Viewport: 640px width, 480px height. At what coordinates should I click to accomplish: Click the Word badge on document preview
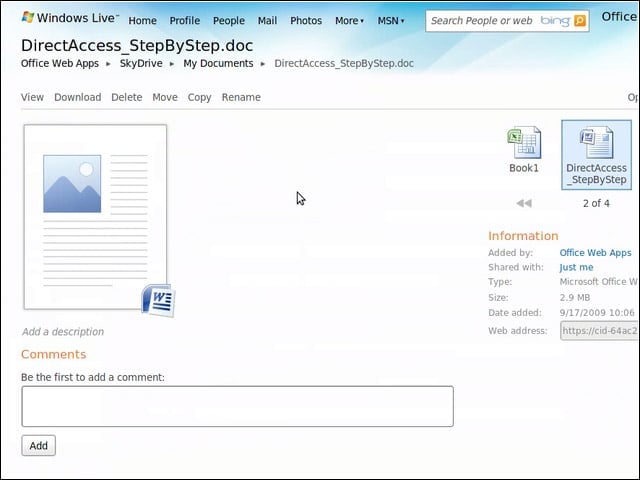[158, 300]
